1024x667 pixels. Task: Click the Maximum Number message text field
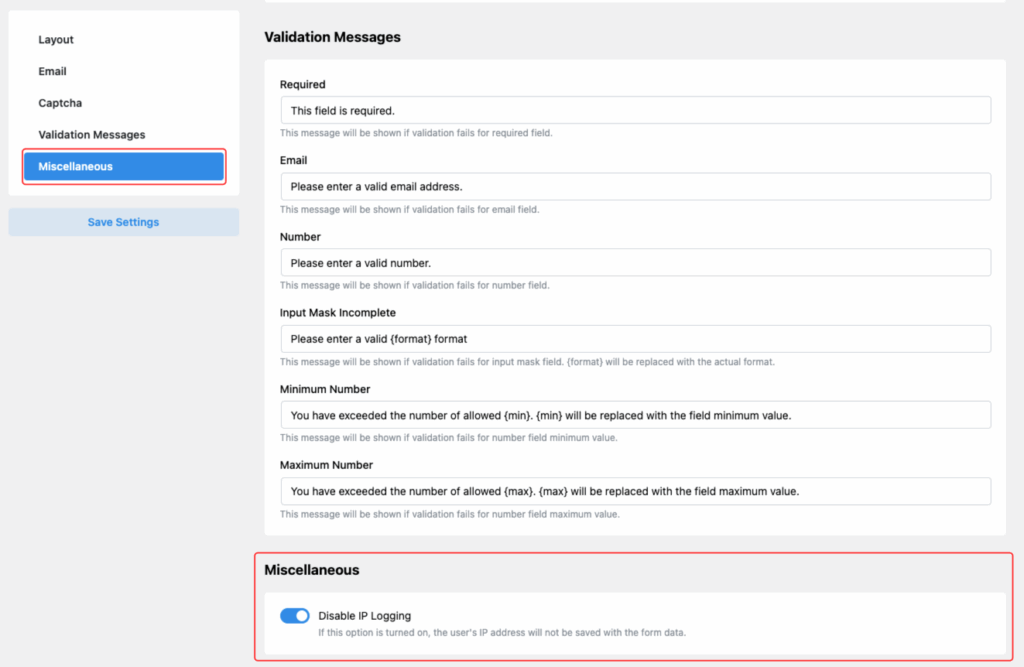(635, 491)
